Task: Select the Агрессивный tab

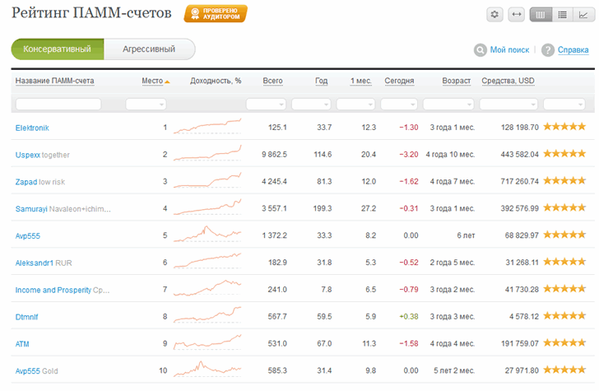Action: (x=149, y=49)
